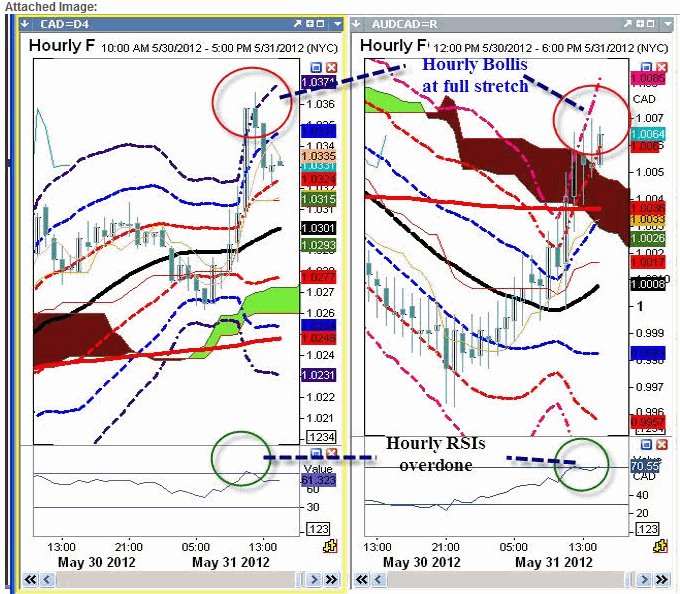Jump to start with CAD=D4 double-left arrow
The width and height of the screenshot is (680, 594).
[x=30, y=579]
